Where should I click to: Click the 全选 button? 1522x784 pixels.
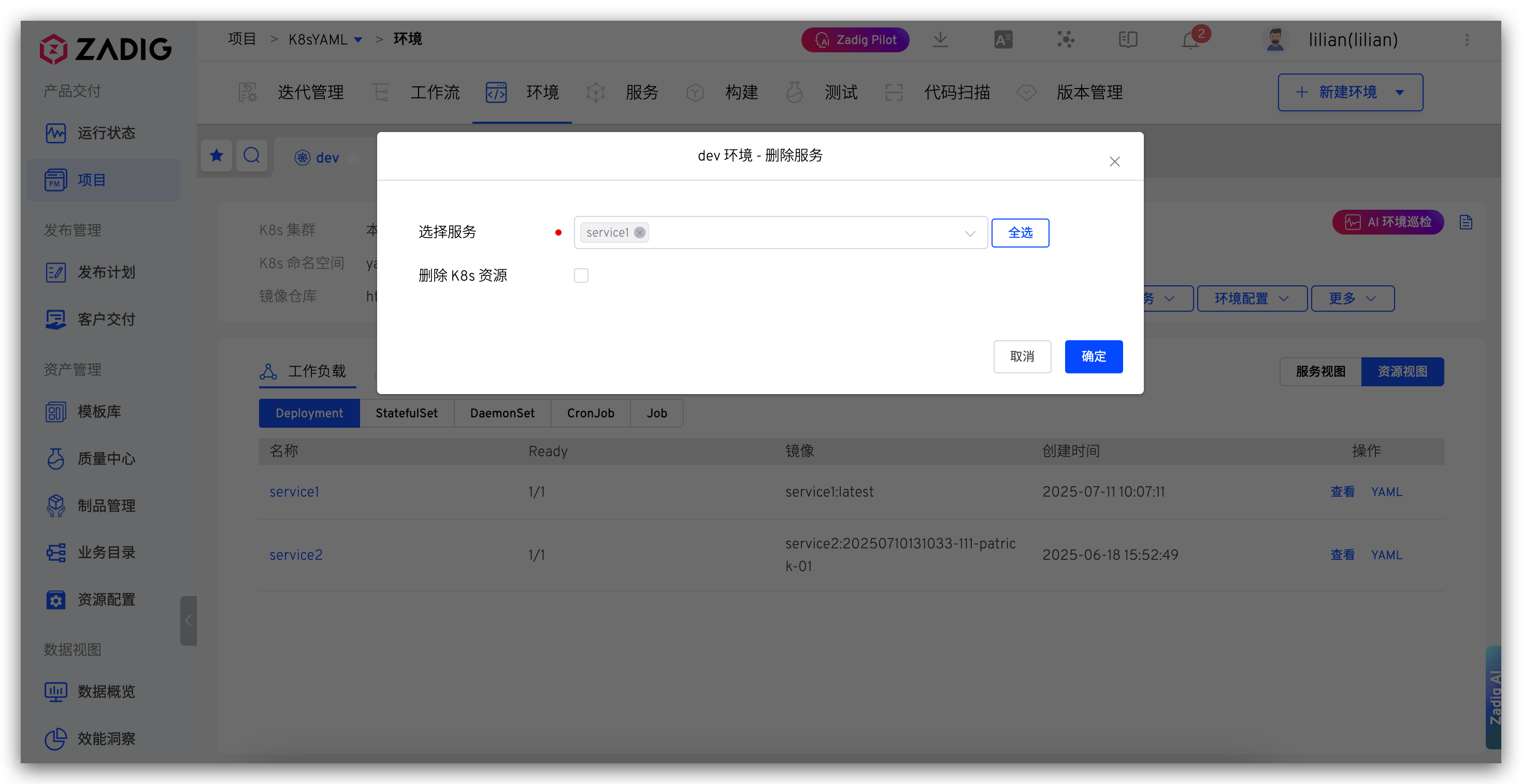pyautogui.click(x=1020, y=233)
